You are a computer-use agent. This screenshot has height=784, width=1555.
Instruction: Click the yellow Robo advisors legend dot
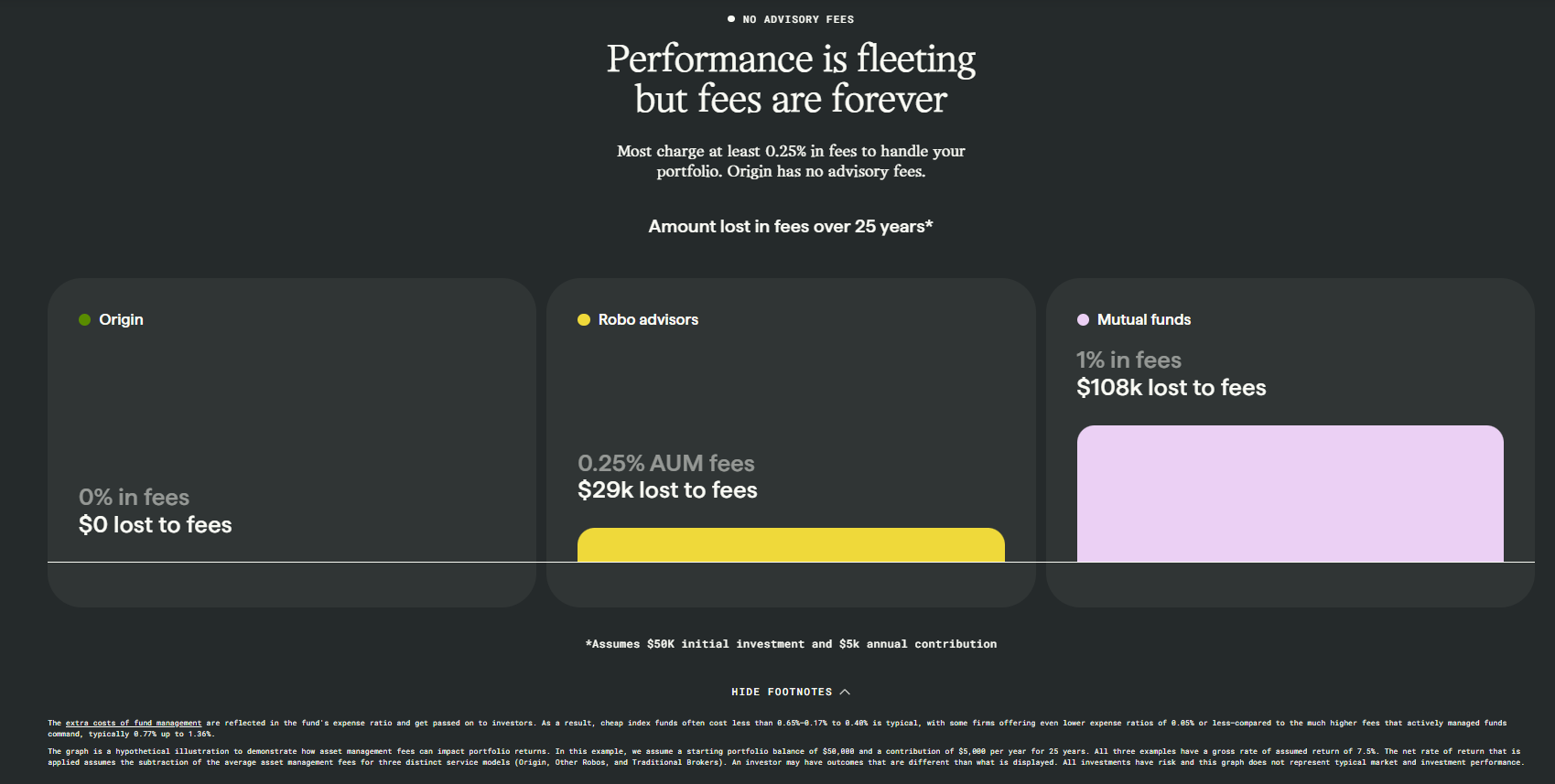[x=584, y=319]
